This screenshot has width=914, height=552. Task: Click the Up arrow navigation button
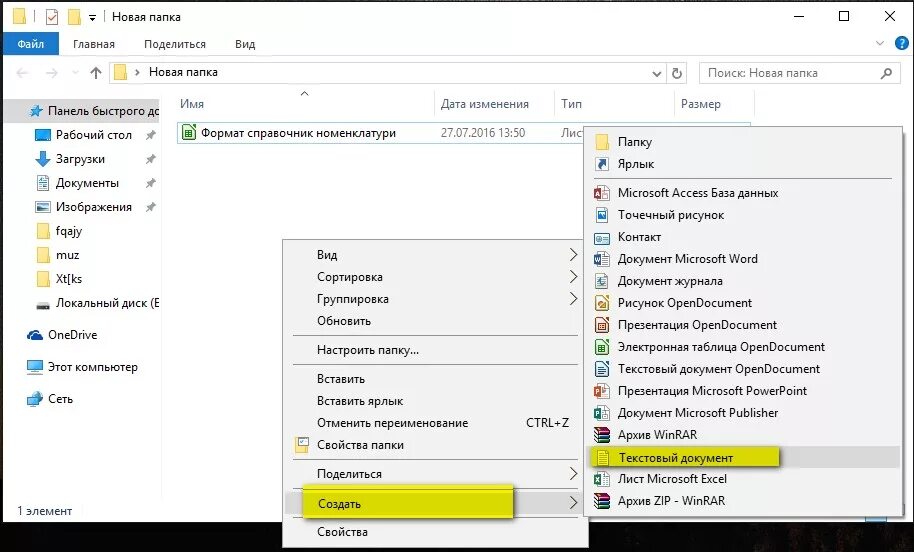pos(96,73)
